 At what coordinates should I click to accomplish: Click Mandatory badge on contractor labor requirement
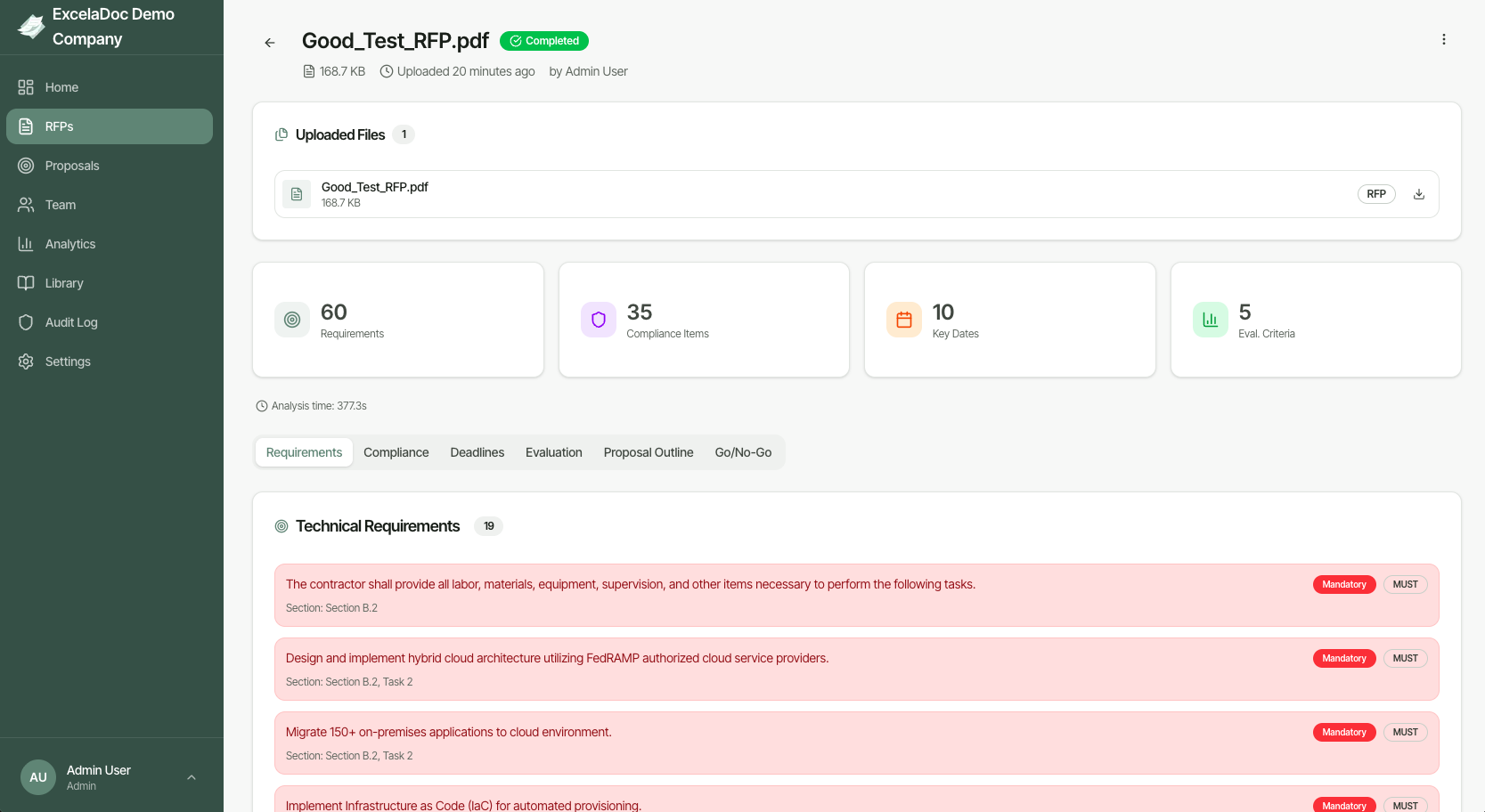point(1344,585)
